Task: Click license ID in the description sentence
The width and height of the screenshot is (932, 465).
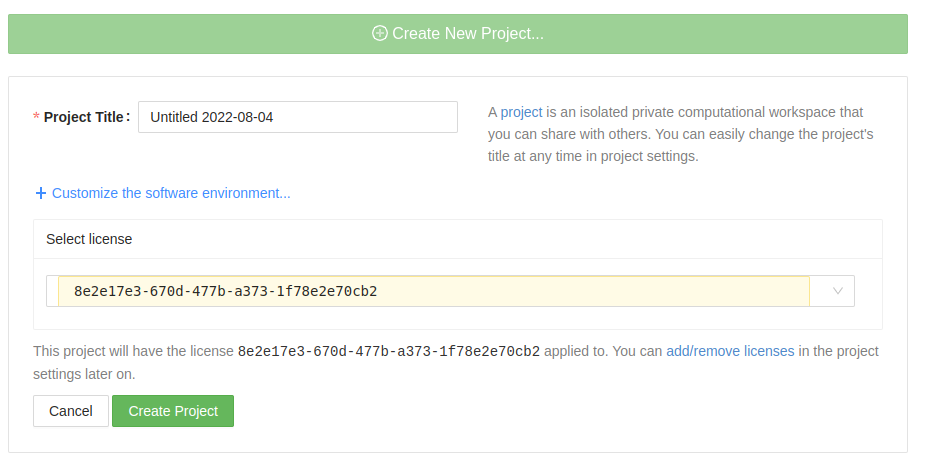Action: [x=389, y=351]
